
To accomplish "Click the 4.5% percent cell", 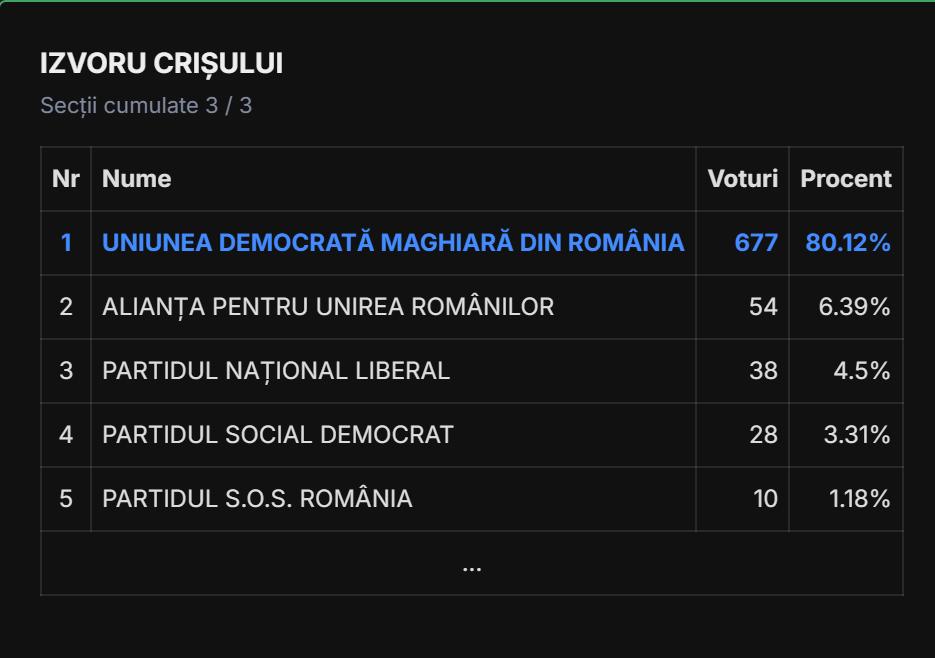I will click(x=861, y=371).
